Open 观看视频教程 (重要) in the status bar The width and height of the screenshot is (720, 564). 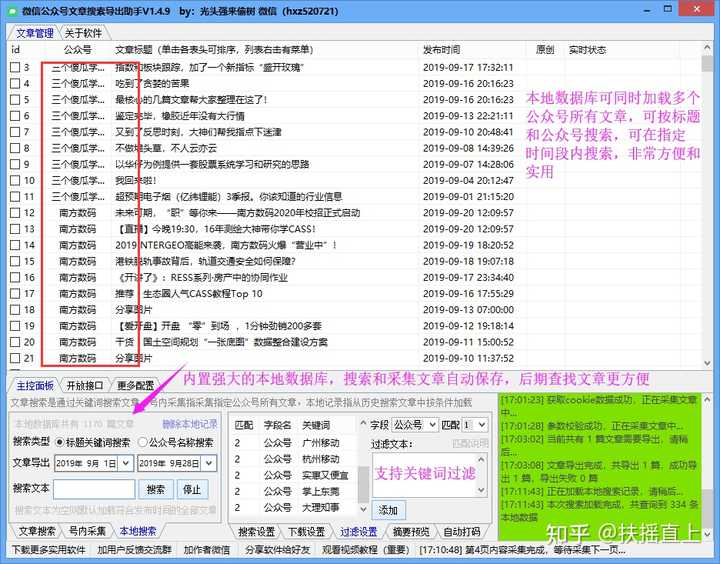point(365,550)
